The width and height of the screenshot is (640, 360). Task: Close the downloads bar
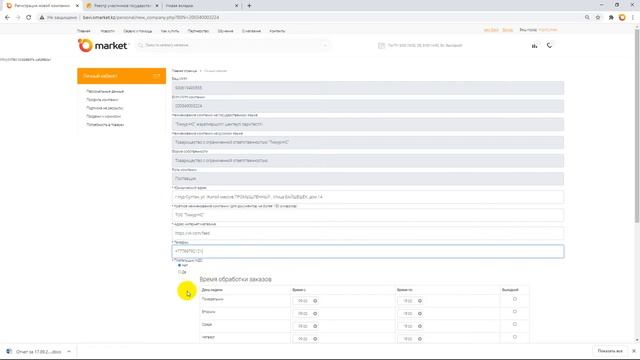click(634, 351)
